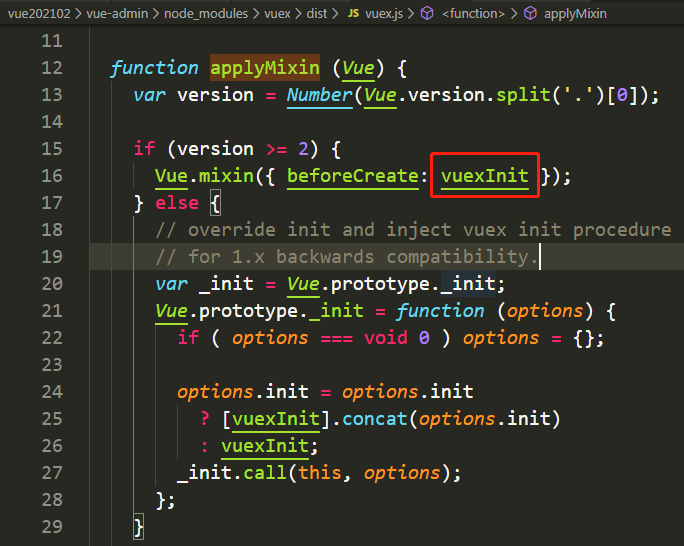The width and height of the screenshot is (684, 546).
Task: Click the mixin method on line 16
Action: click(x=226, y=176)
